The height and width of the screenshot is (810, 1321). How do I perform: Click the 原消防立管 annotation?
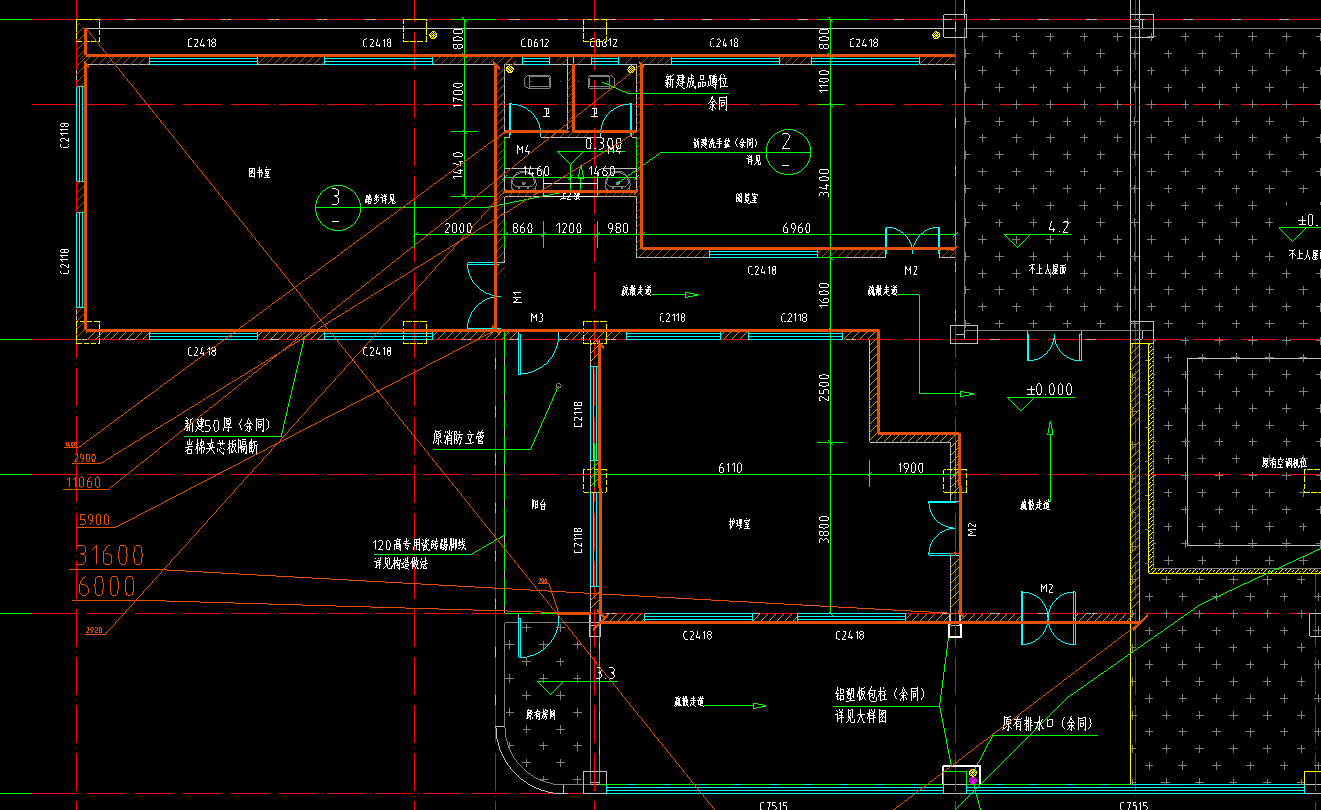(458, 438)
